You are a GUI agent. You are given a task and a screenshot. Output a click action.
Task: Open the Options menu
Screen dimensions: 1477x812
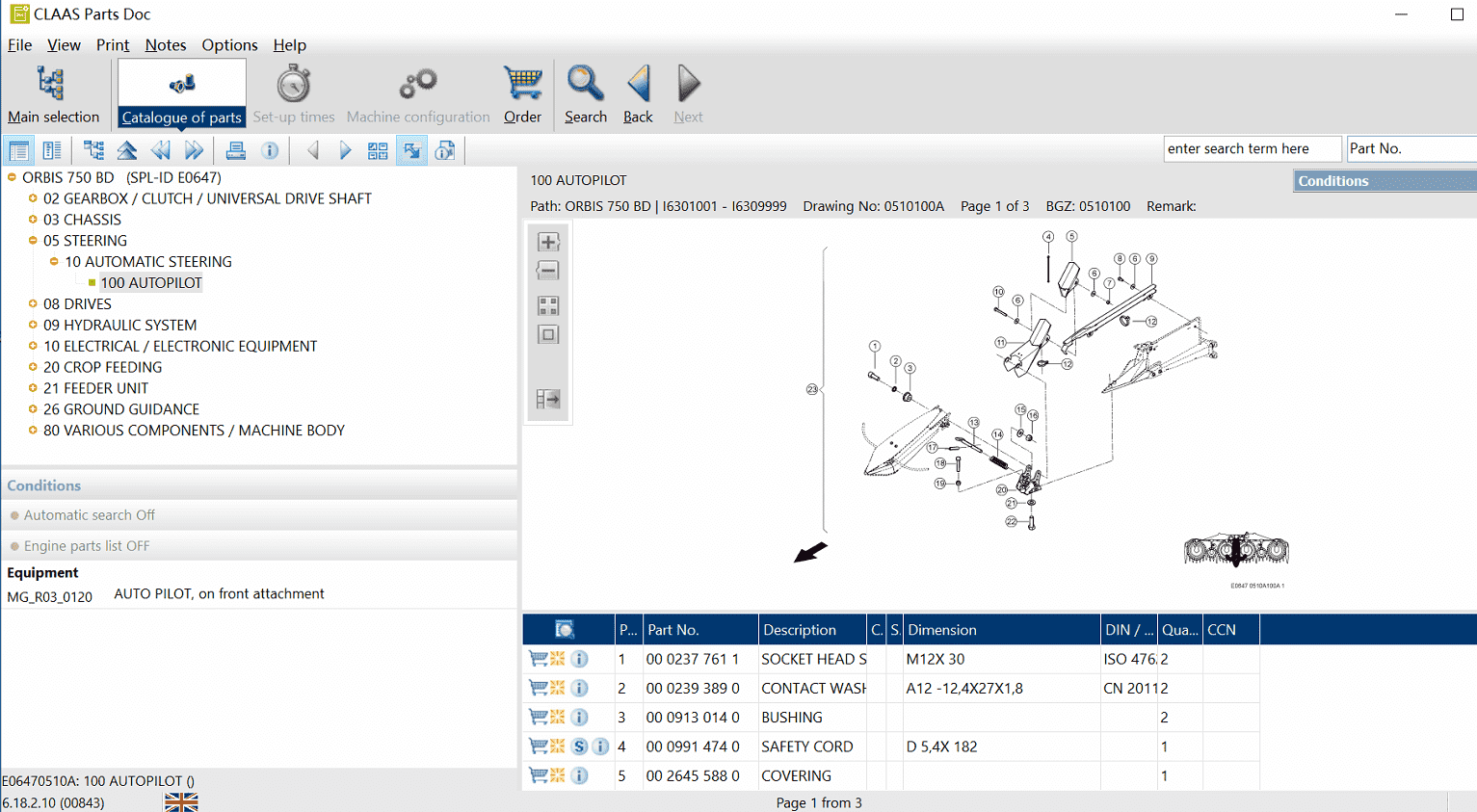pos(229,45)
